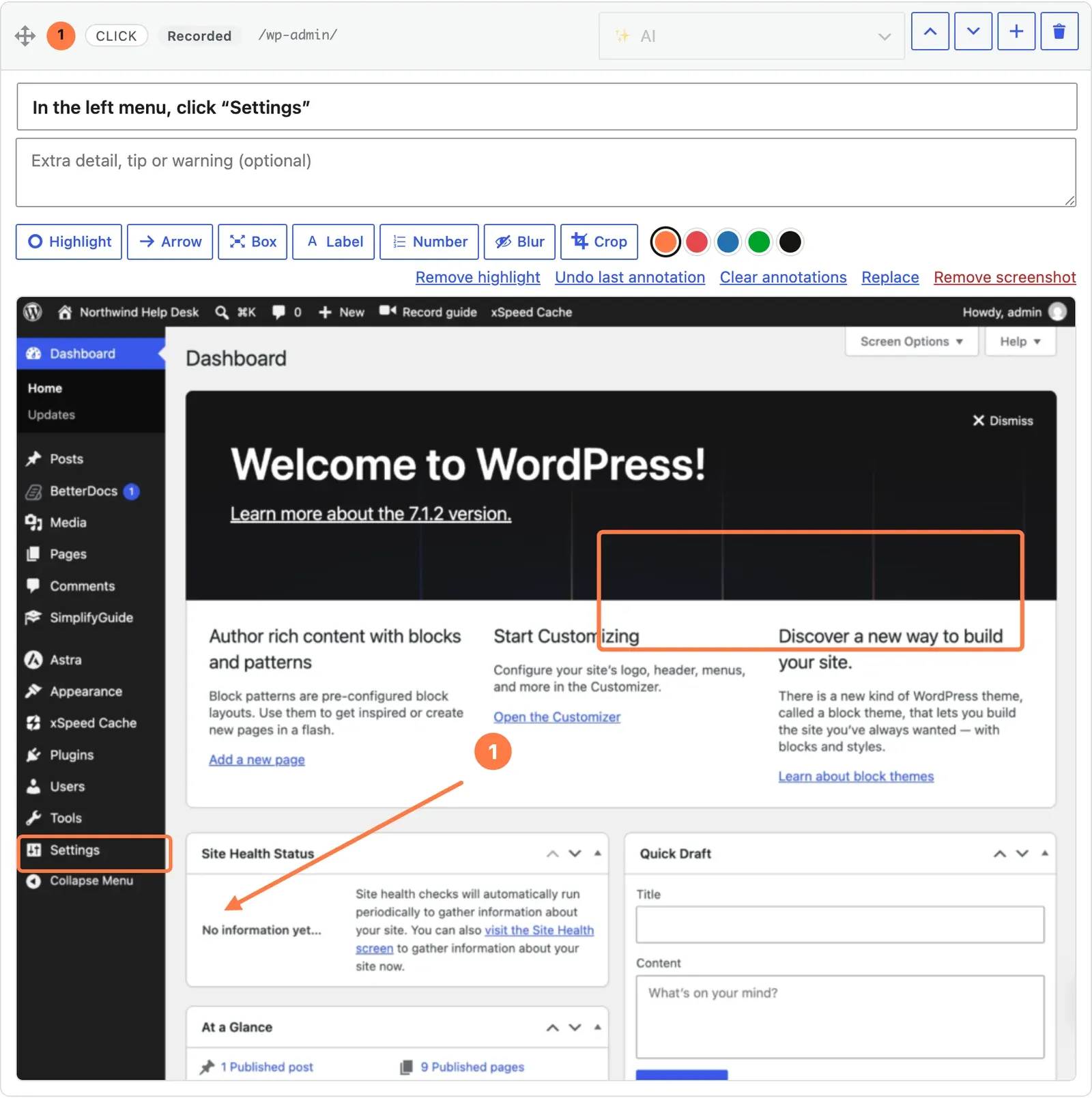Viewport: 1092px width, 1098px height.
Task: Pick the Label annotation tool
Action: coord(333,242)
